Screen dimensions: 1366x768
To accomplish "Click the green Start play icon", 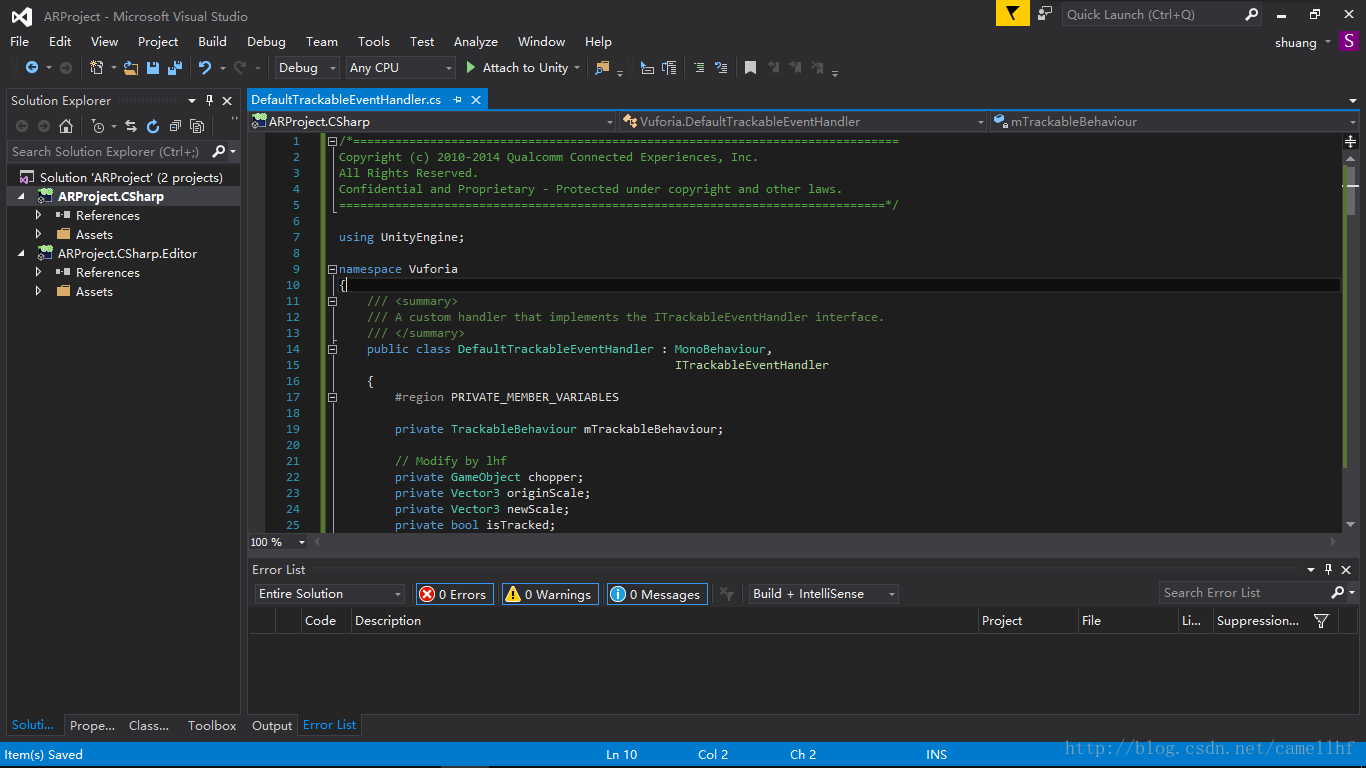I will pyautogui.click(x=471, y=68).
